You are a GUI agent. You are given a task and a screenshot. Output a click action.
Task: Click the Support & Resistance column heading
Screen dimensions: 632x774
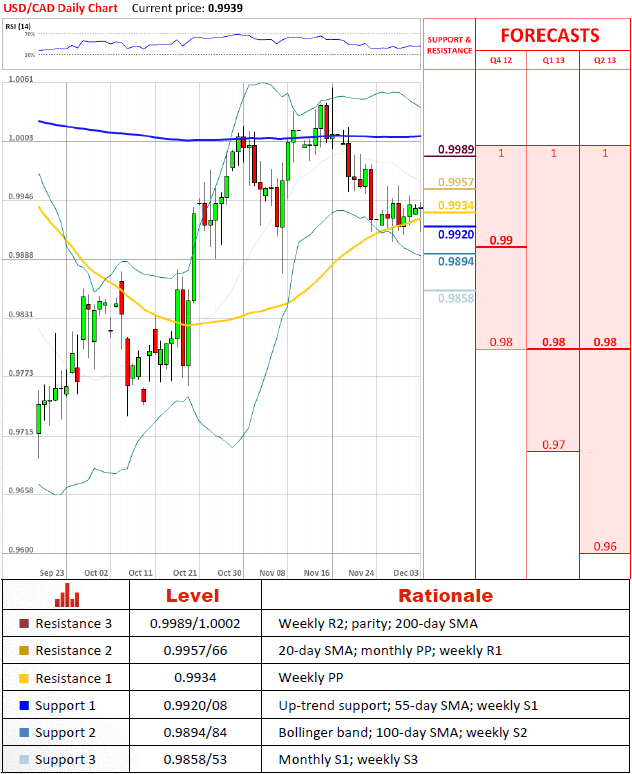[449, 45]
